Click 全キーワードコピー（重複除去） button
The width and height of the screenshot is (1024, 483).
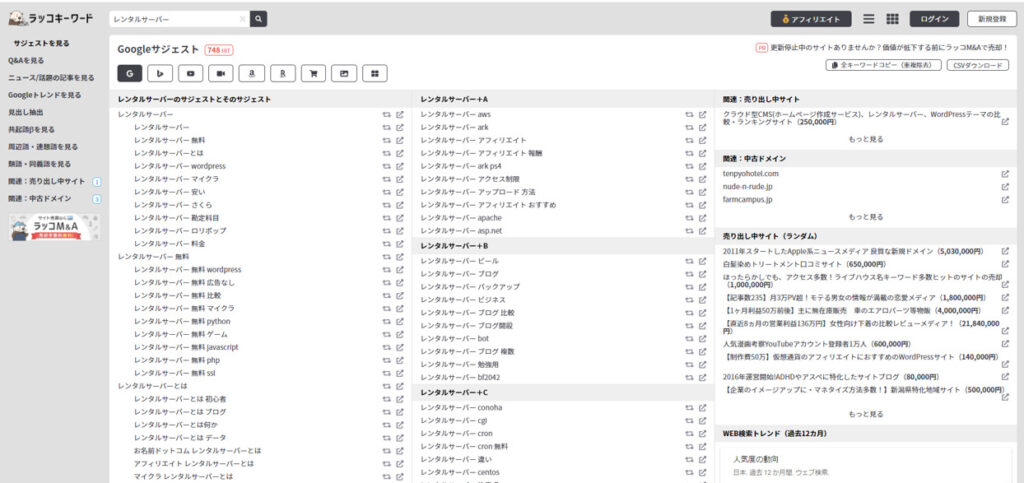(884, 65)
